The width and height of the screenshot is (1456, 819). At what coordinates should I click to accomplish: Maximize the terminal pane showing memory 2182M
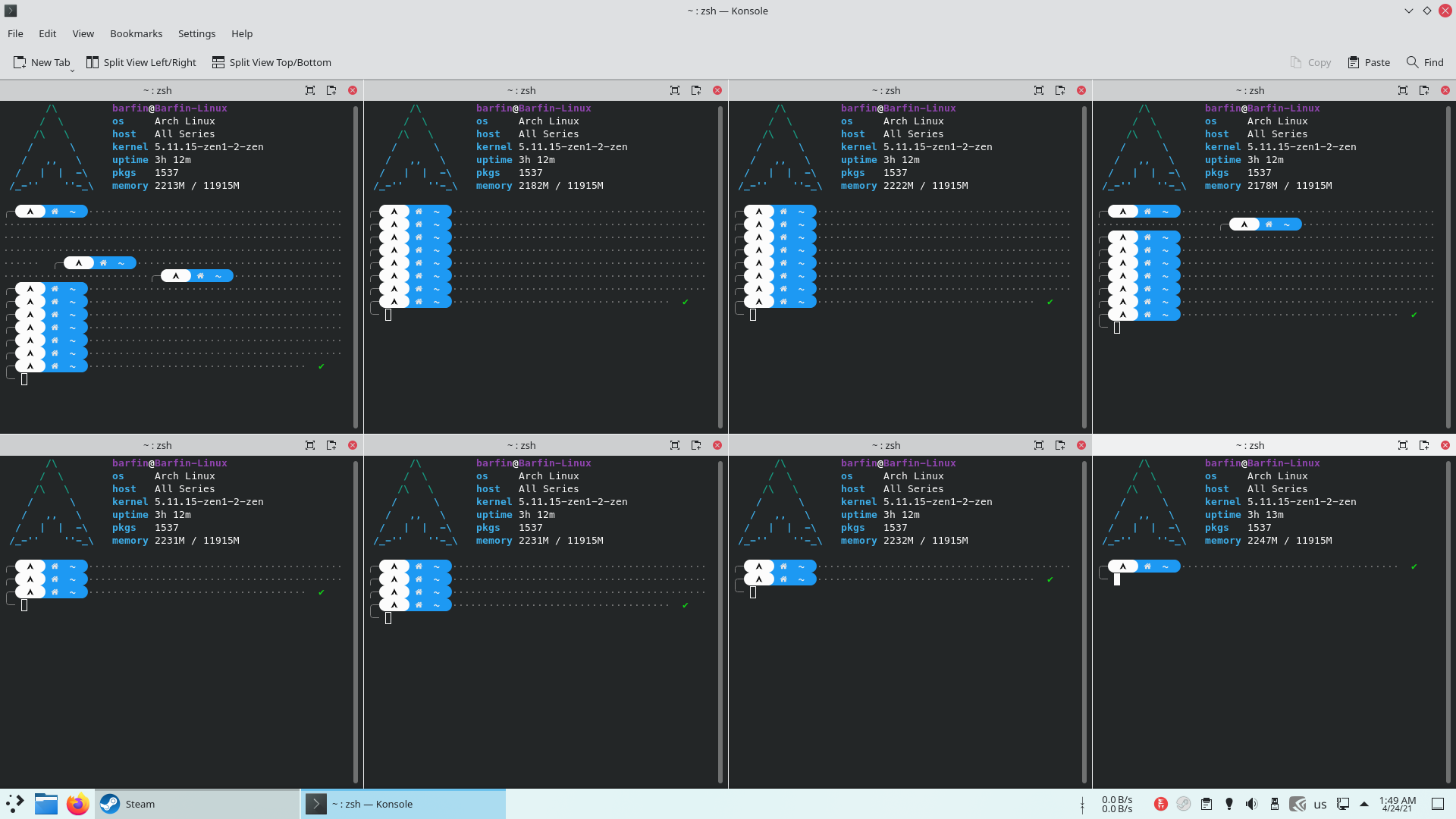(675, 90)
